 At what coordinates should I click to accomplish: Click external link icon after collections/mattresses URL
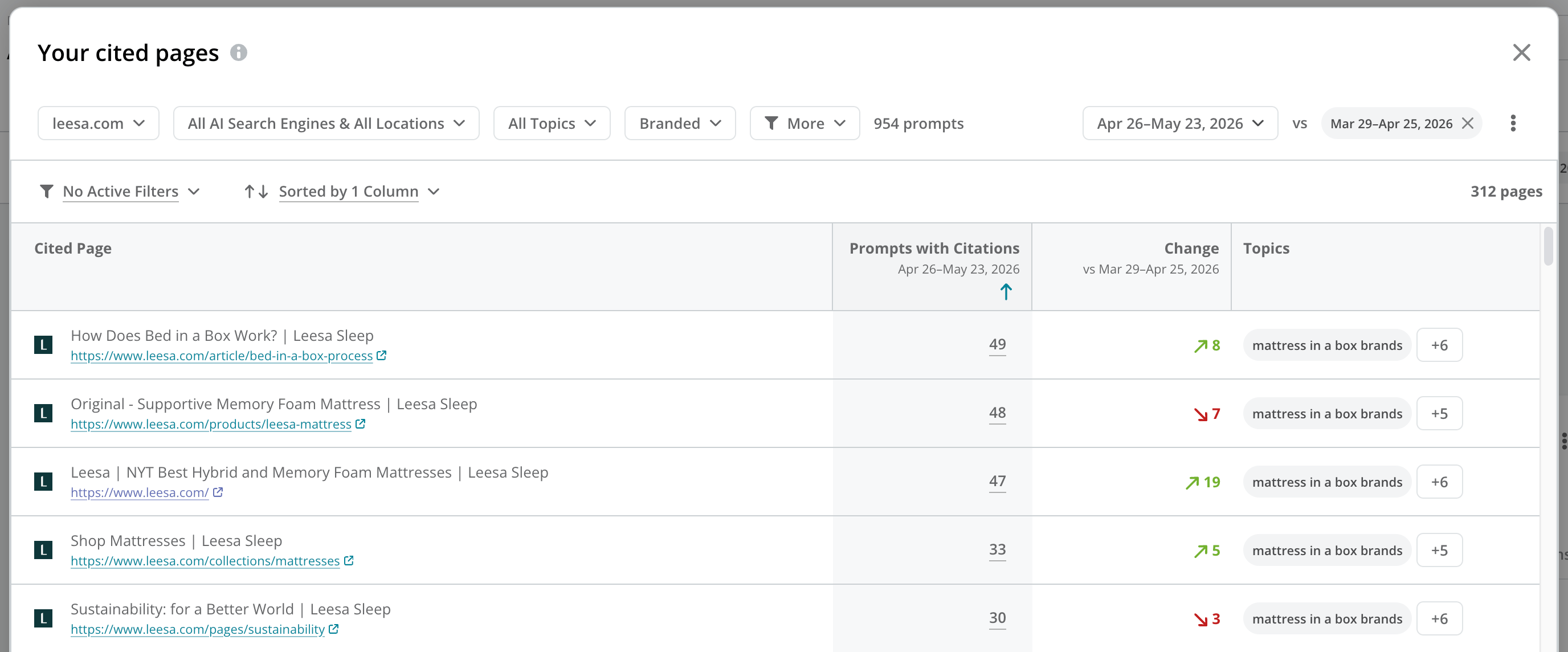coord(349,560)
